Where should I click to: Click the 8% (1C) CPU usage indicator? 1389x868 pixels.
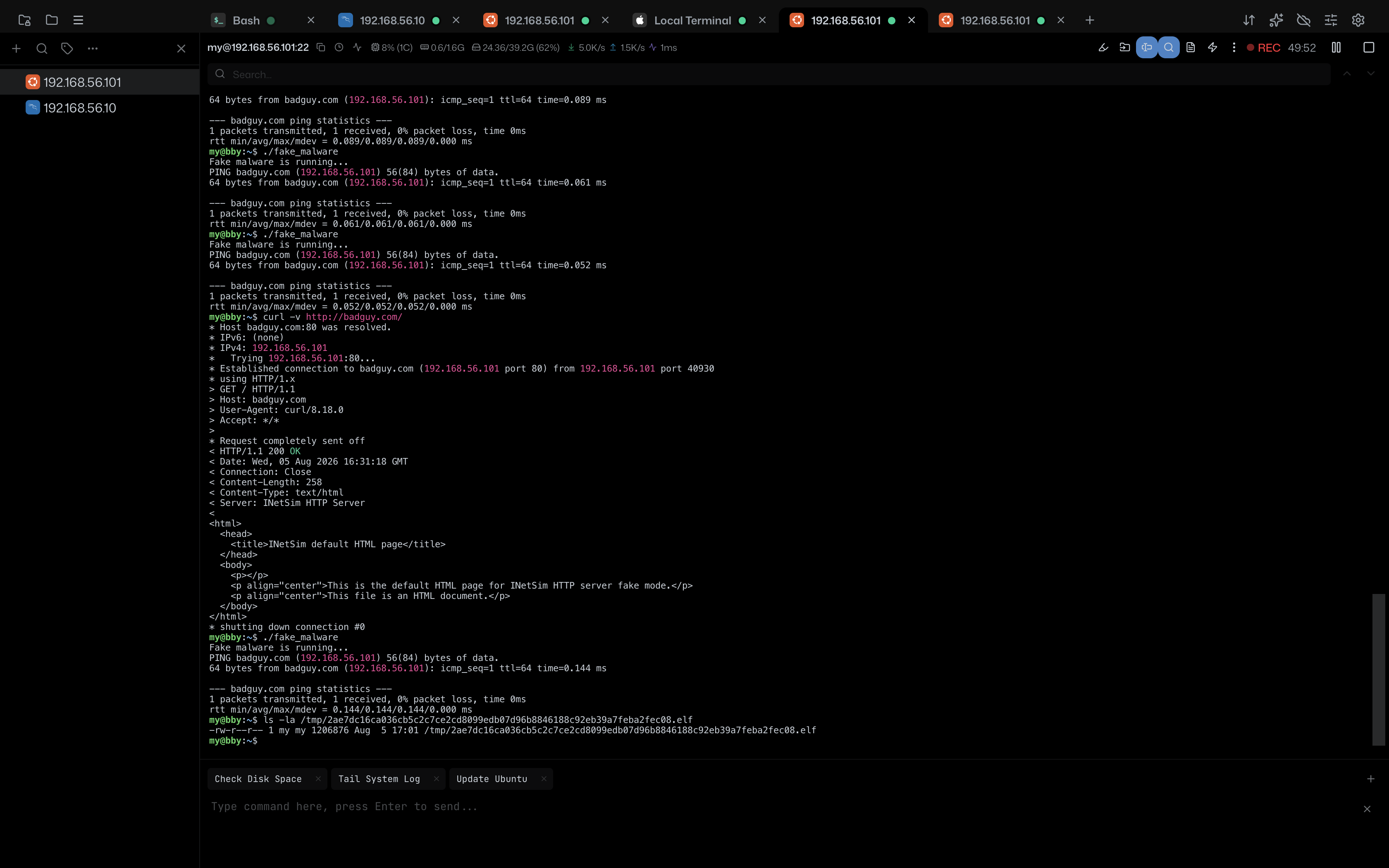[391, 48]
